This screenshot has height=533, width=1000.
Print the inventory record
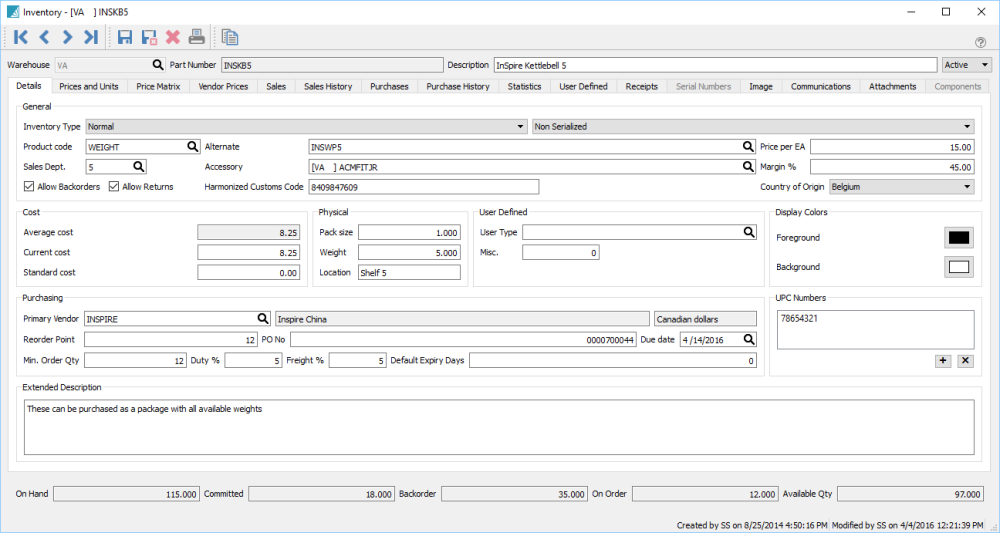pyautogui.click(x=197, y=38)
